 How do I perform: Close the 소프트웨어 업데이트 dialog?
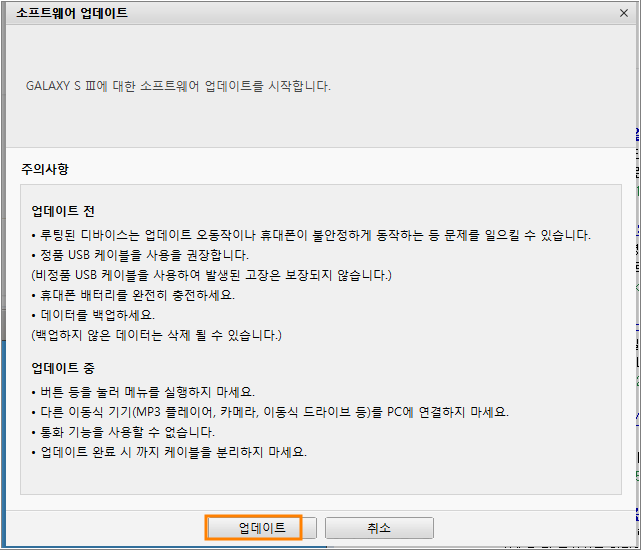tap(624, 13)
